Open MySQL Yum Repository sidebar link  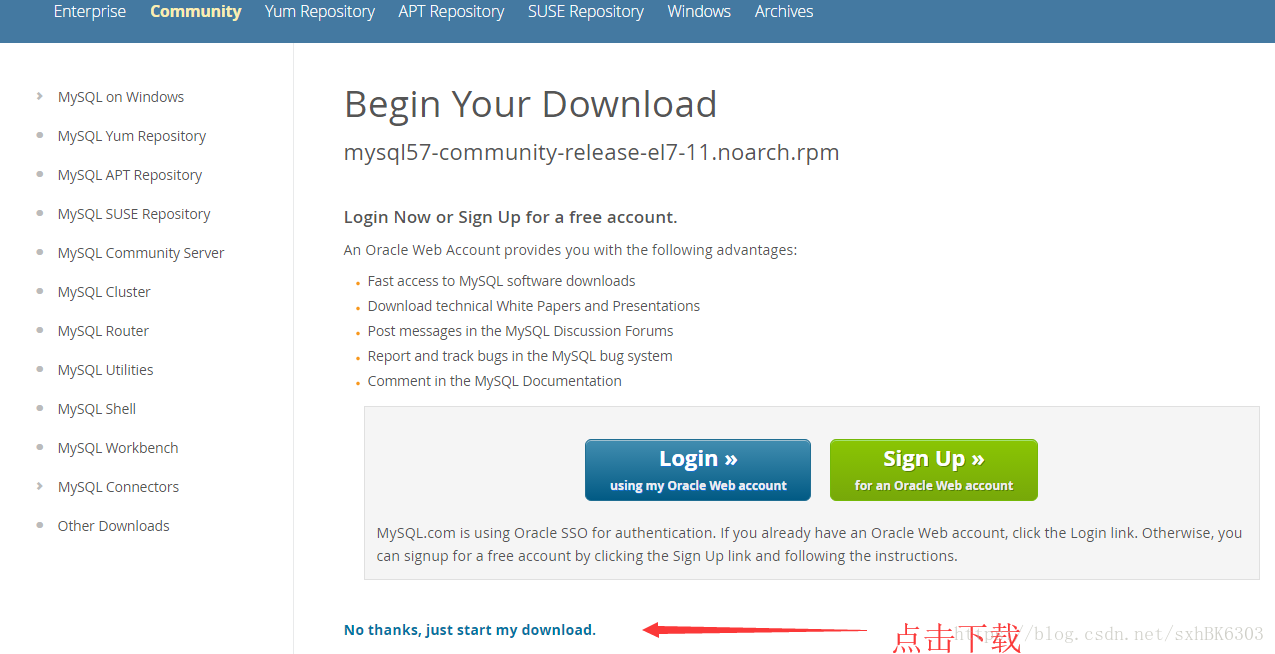pyautogui.click(x=132, y=136)
